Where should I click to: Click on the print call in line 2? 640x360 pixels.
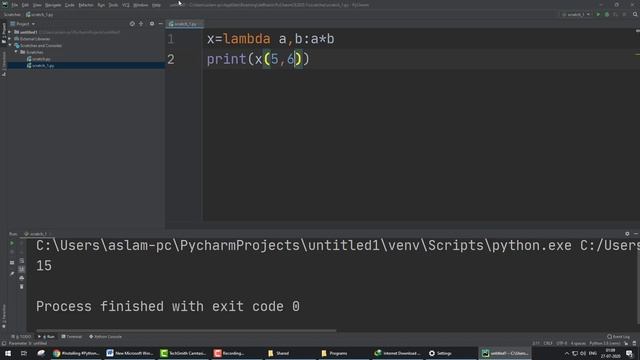(227, 60)
